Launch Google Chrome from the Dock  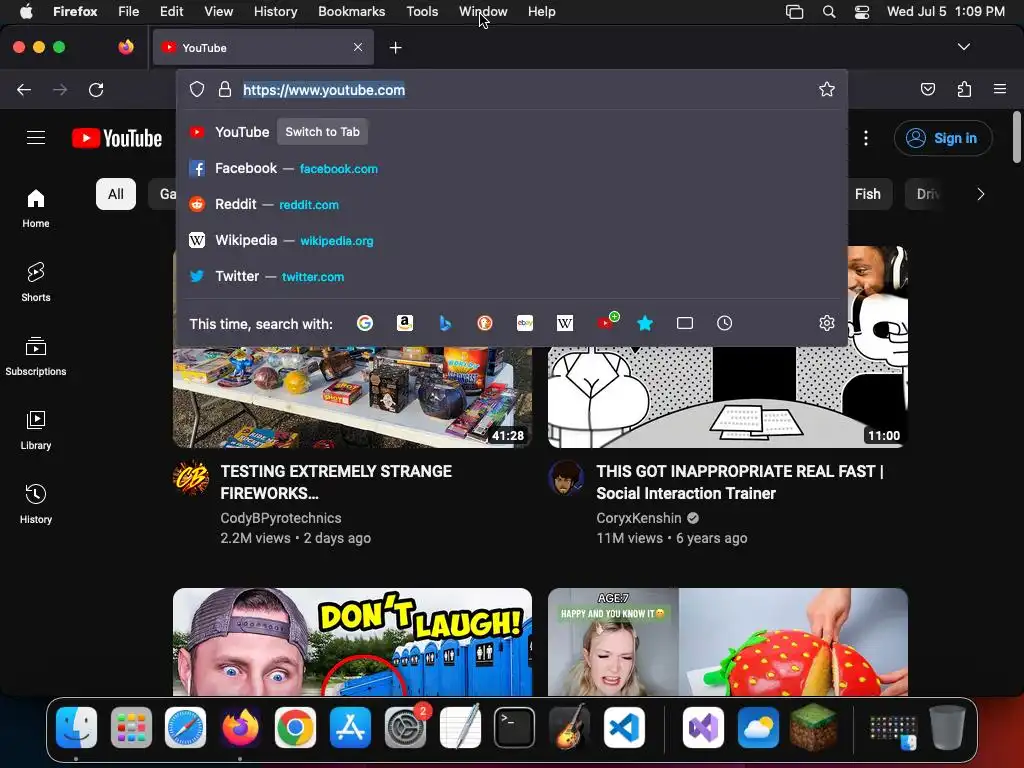(295, 728)
